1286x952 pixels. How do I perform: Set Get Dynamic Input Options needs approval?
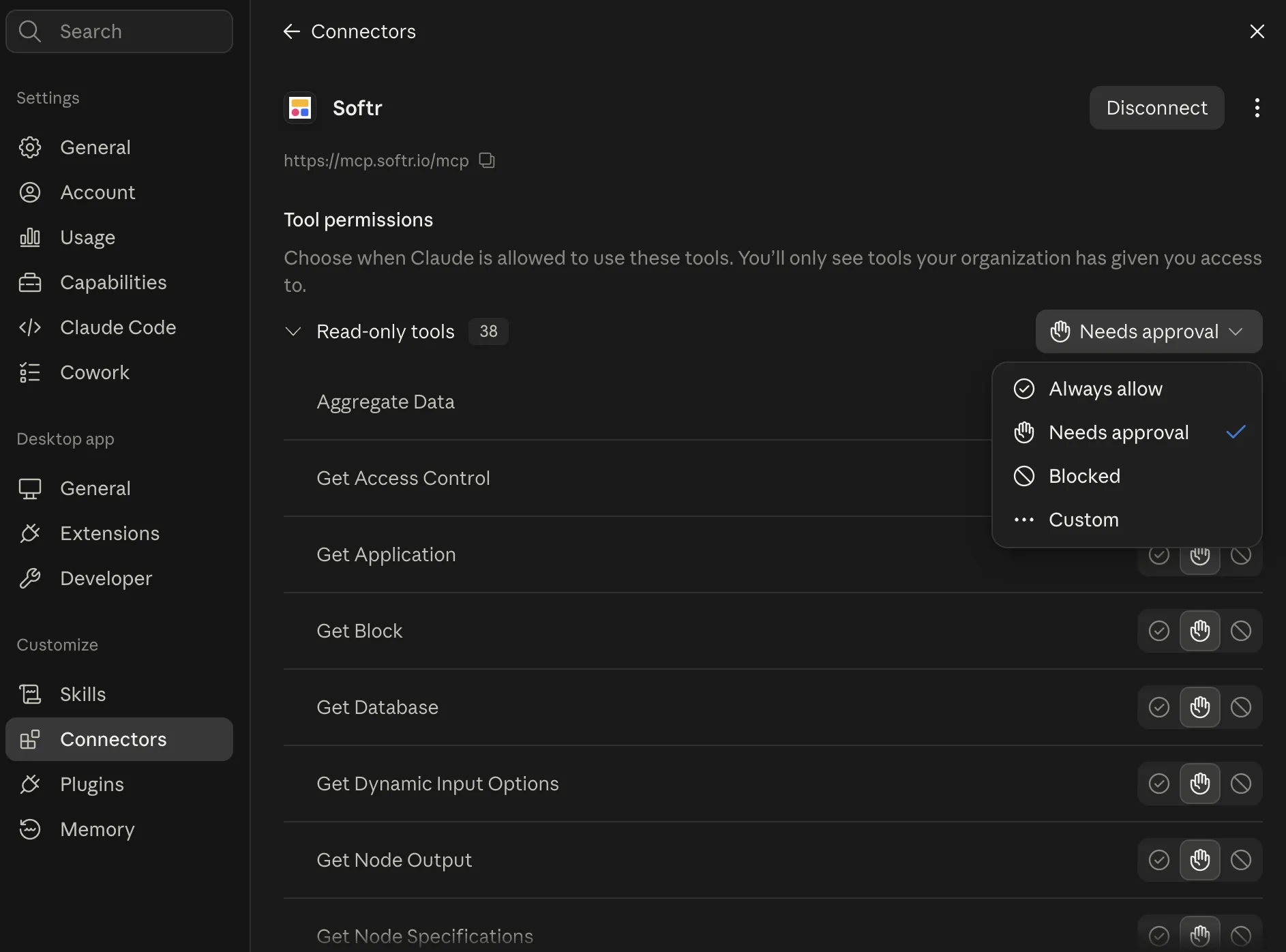coord(1200,784)
